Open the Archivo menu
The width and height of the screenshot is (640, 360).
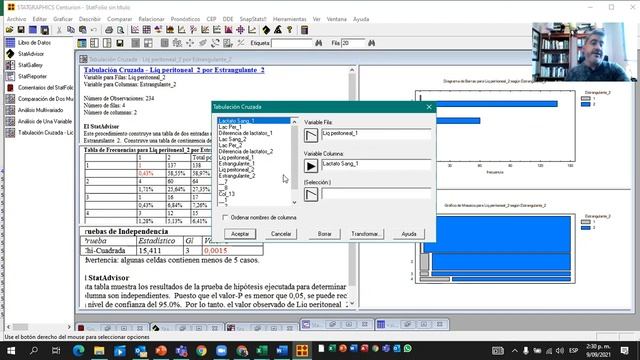pyautogui.click(x=16, y=19)
